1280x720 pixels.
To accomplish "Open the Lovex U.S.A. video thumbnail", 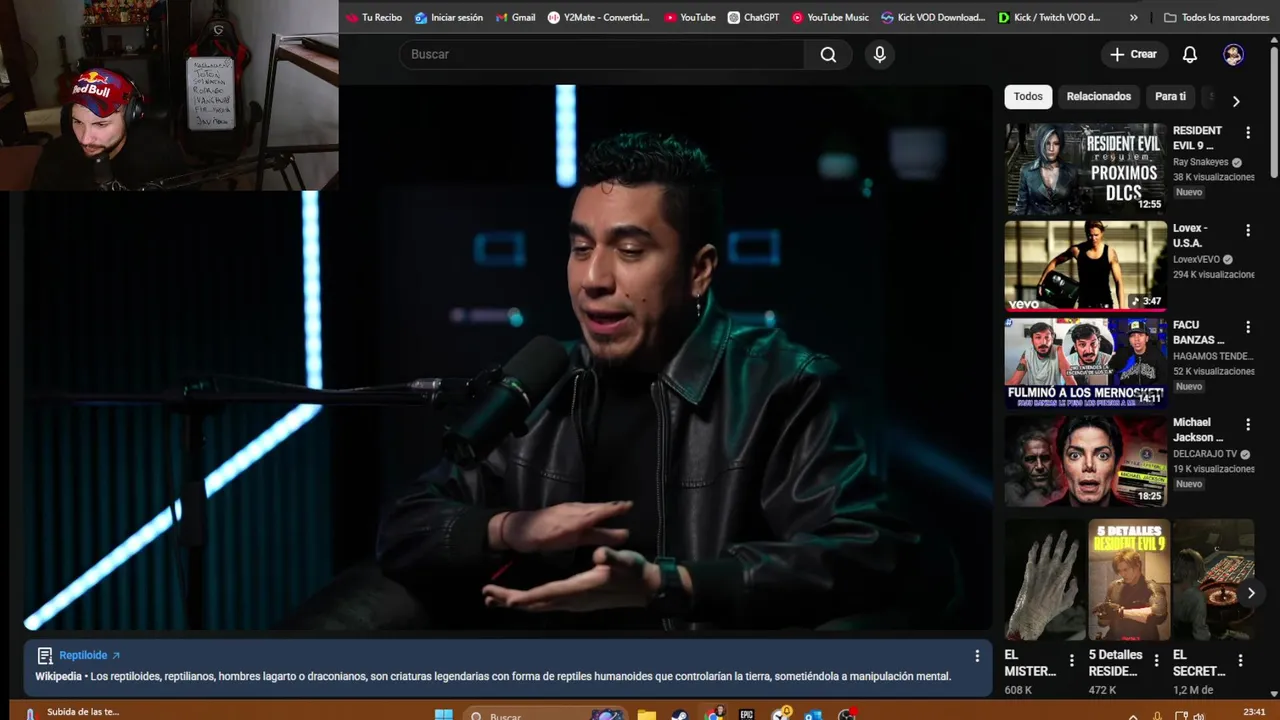I will (1085, 266).
